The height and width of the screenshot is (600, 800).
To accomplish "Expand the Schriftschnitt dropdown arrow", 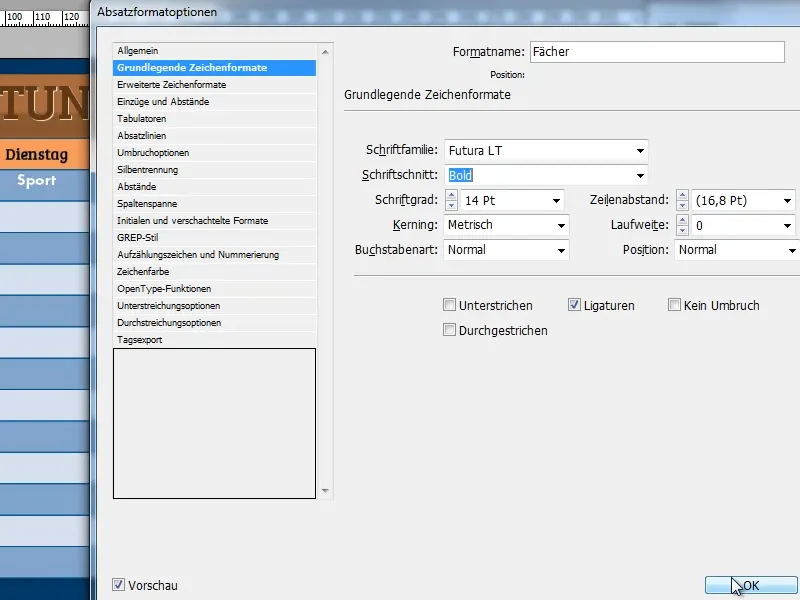I will [x=640, y=176].
